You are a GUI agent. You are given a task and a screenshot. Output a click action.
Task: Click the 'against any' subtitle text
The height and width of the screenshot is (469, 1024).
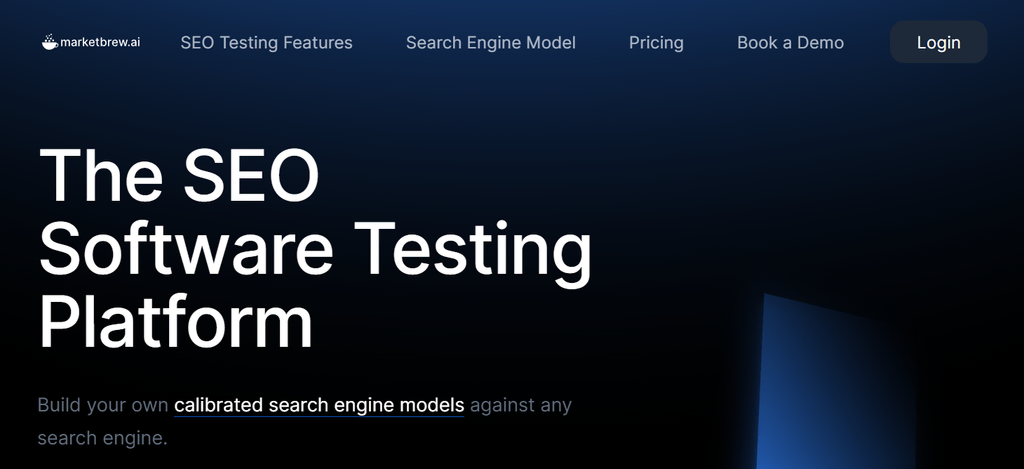(520, 406)
